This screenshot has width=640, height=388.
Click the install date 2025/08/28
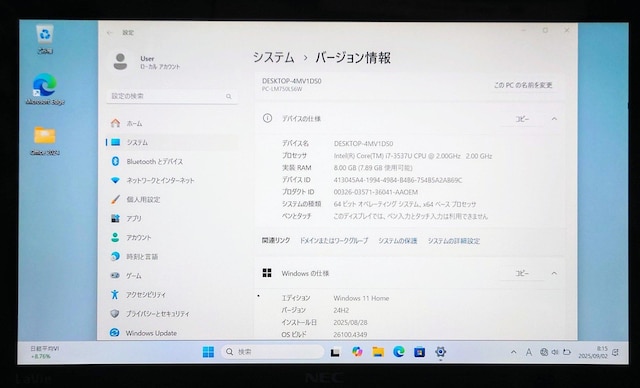coord(350,322)
